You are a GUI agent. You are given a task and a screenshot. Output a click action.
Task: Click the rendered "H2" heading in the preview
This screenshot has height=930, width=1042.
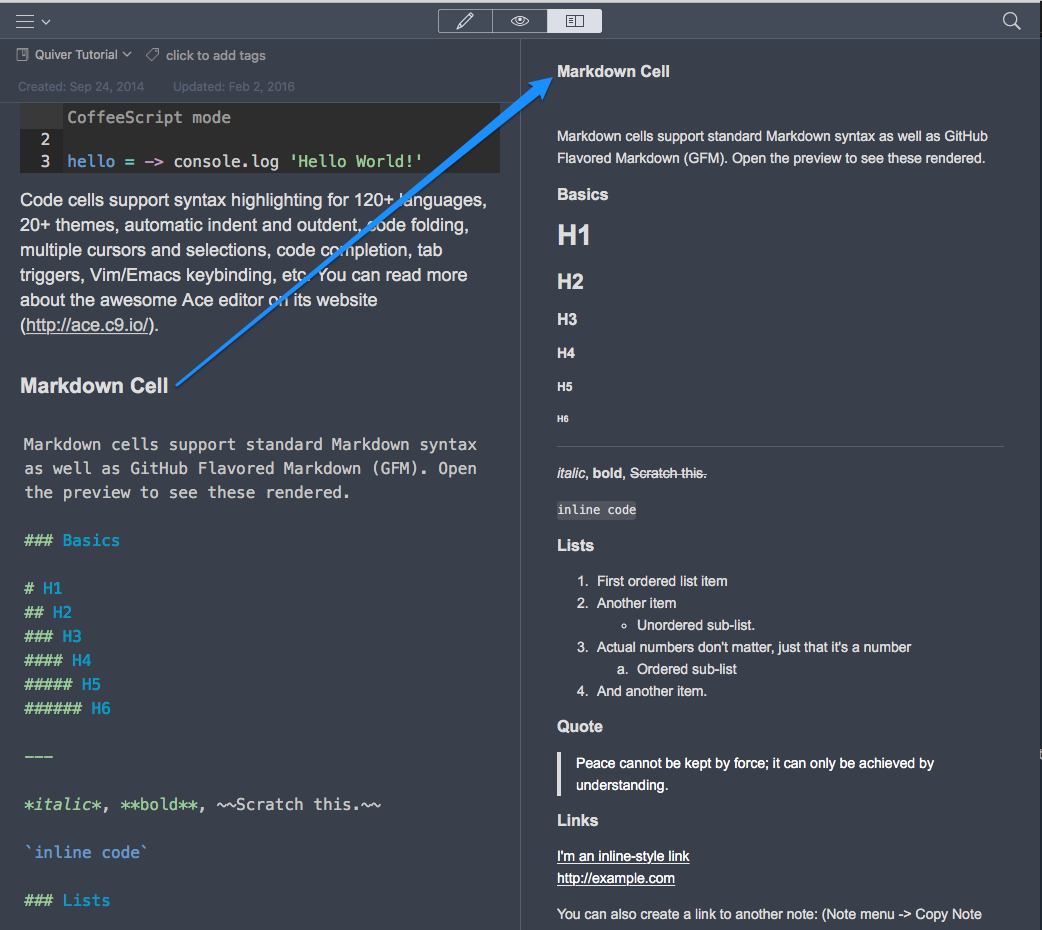(570, 282)
